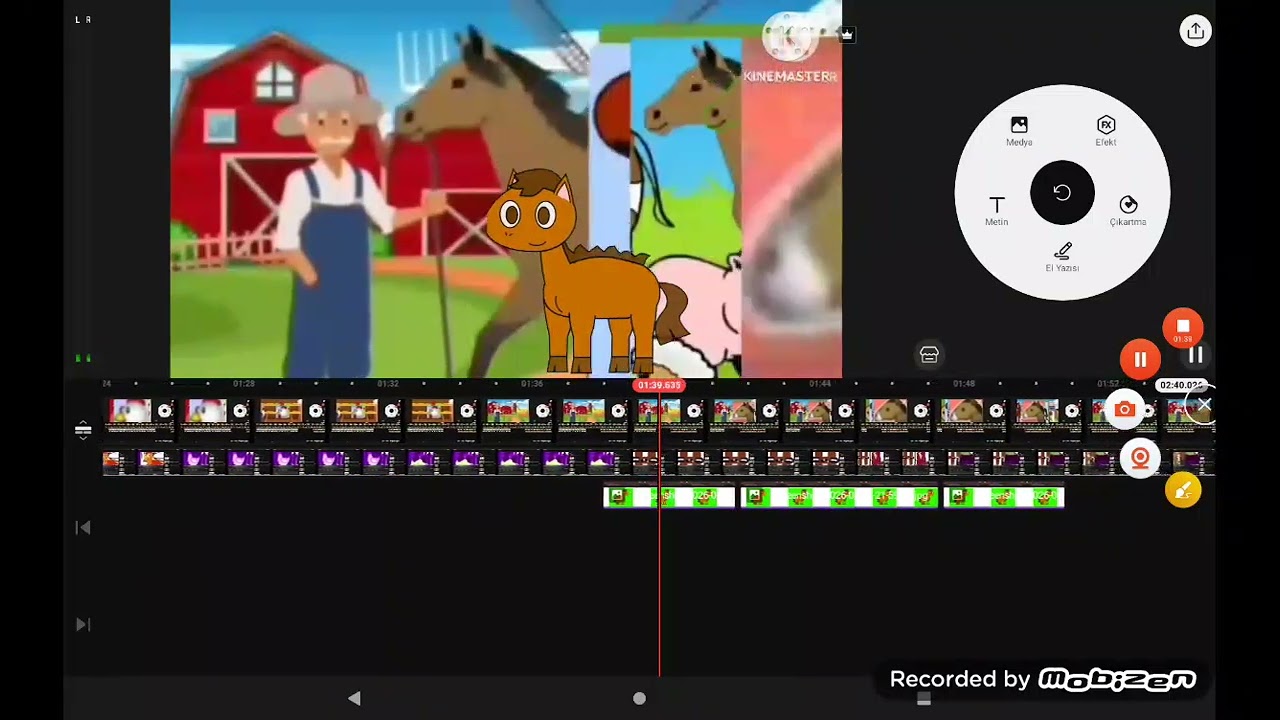Tap the center undo wheel button
The height and width of the screenshot is (720, 1280).
[1062, 193]
